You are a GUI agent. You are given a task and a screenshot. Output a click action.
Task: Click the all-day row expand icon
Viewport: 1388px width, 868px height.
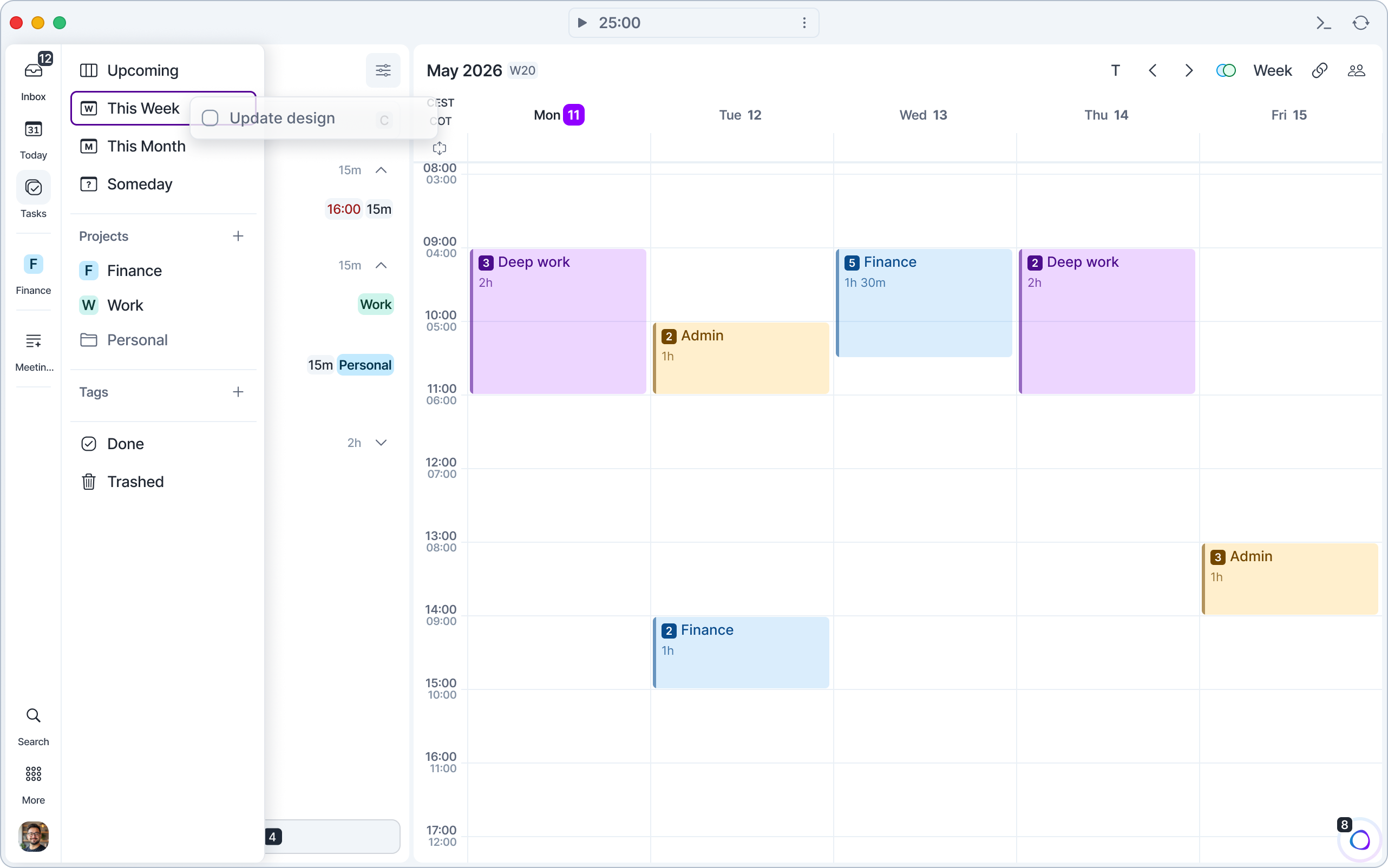click(x=440, y=148)
